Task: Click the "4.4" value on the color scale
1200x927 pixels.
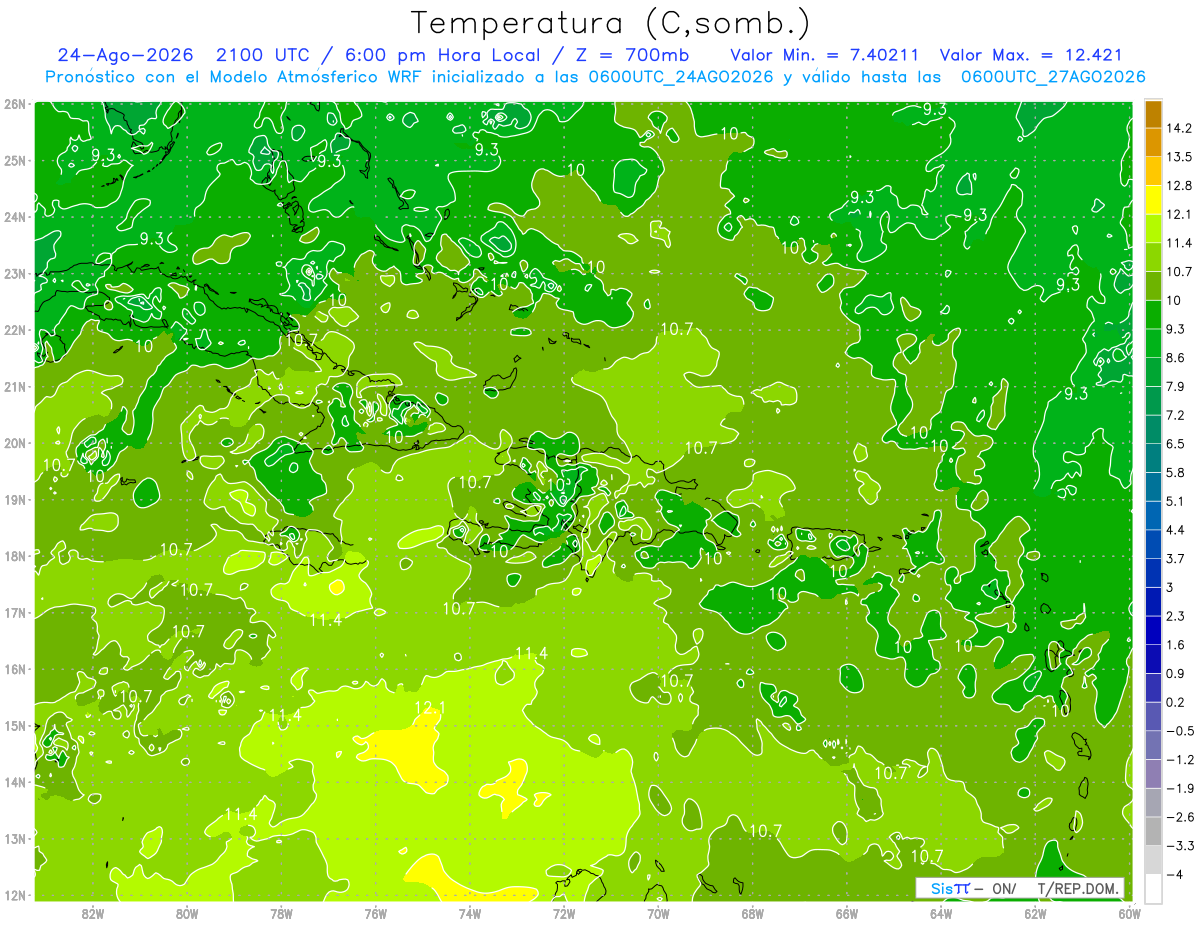Action: 1175,530
